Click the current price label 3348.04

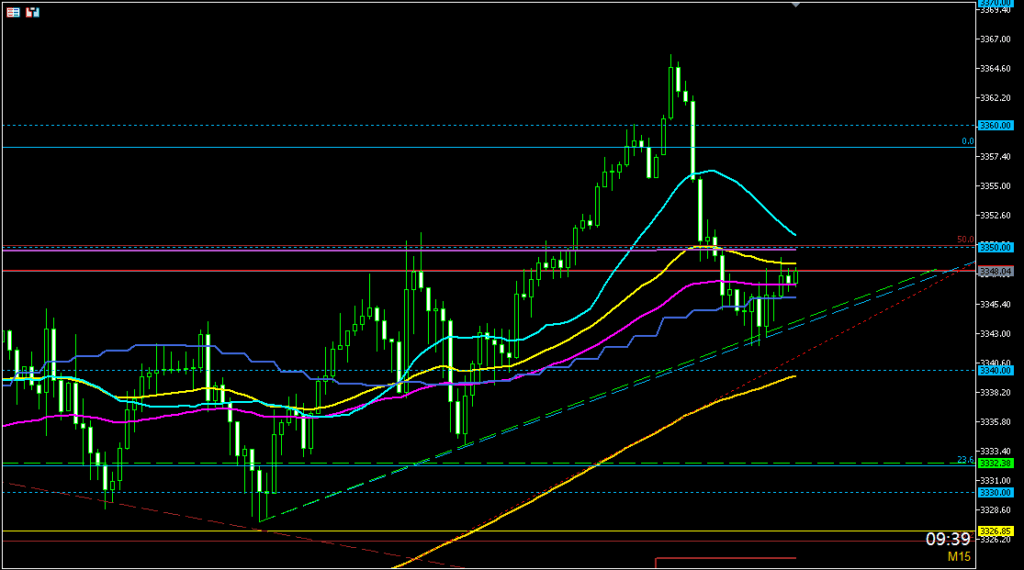point(995,272)
